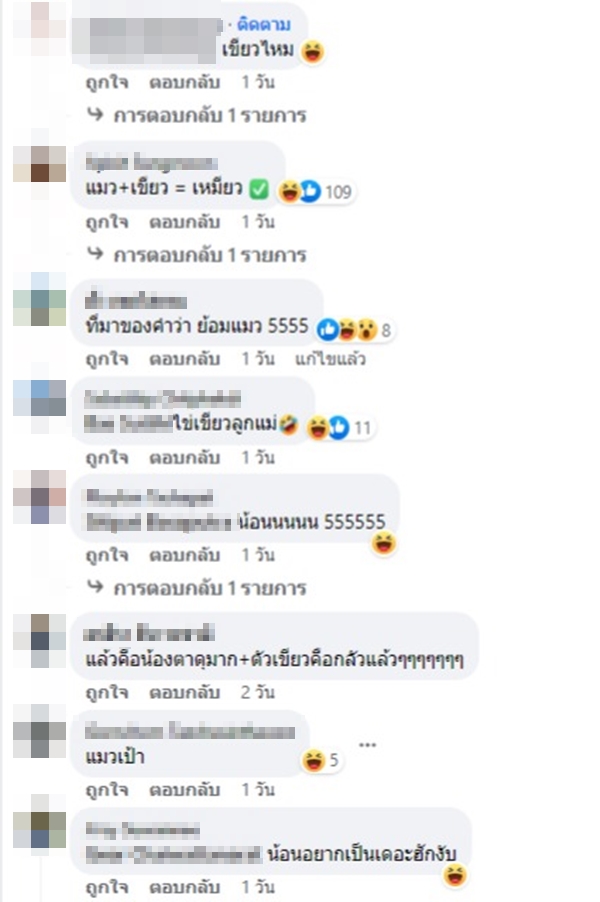The width and height of the screenshot is (600, 902).
Task: Reply to the "ไข่เขียวลูกแม่" comment with ตอบกลับ
Action: (x=185, y=458)
